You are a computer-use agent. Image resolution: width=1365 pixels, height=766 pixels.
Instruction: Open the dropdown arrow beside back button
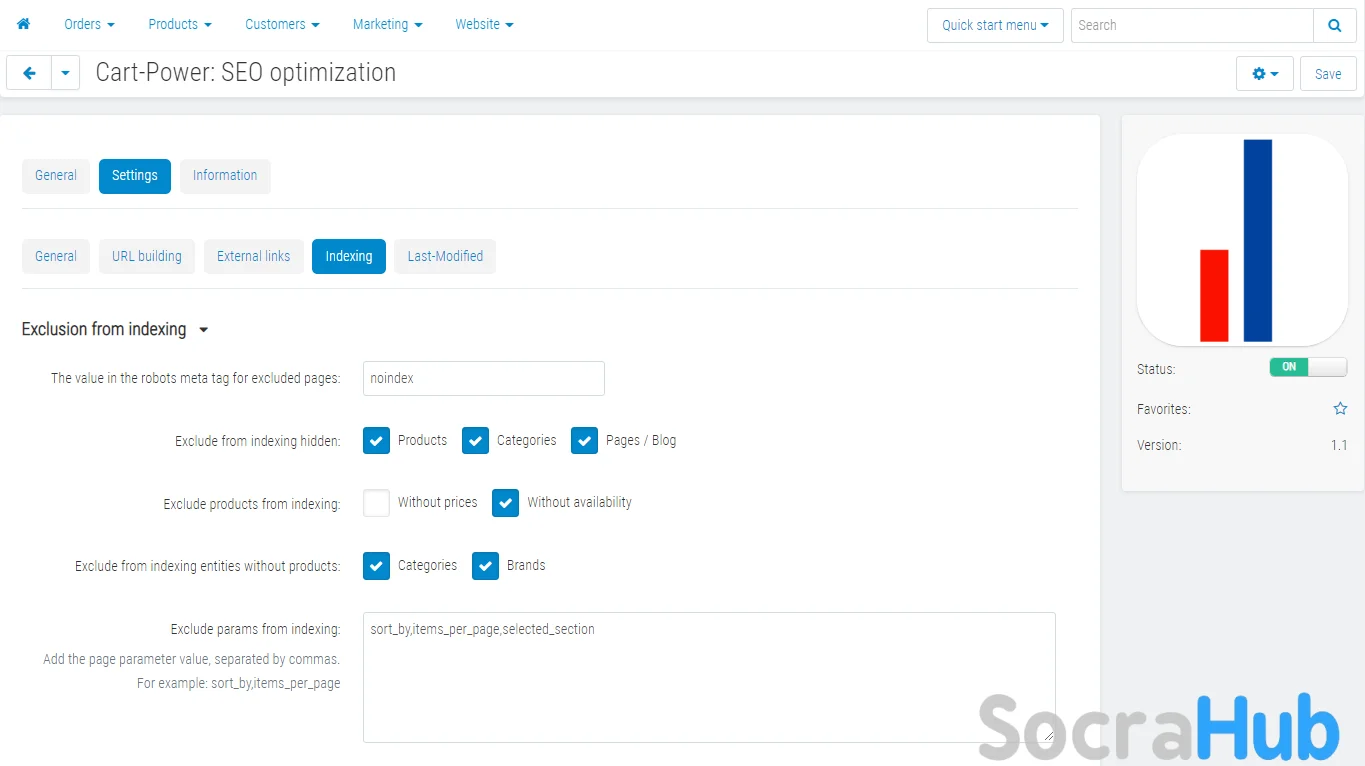click(65, 73)
